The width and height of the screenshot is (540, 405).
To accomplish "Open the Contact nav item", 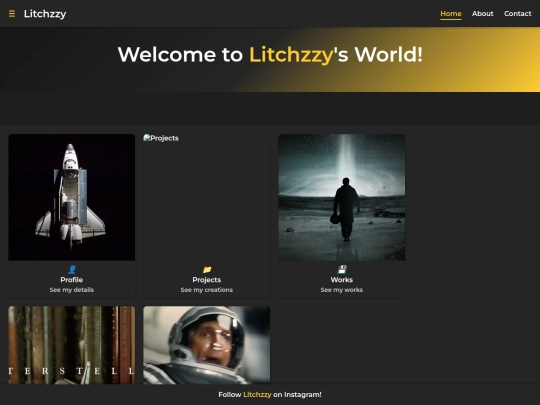I will (518, 14).
